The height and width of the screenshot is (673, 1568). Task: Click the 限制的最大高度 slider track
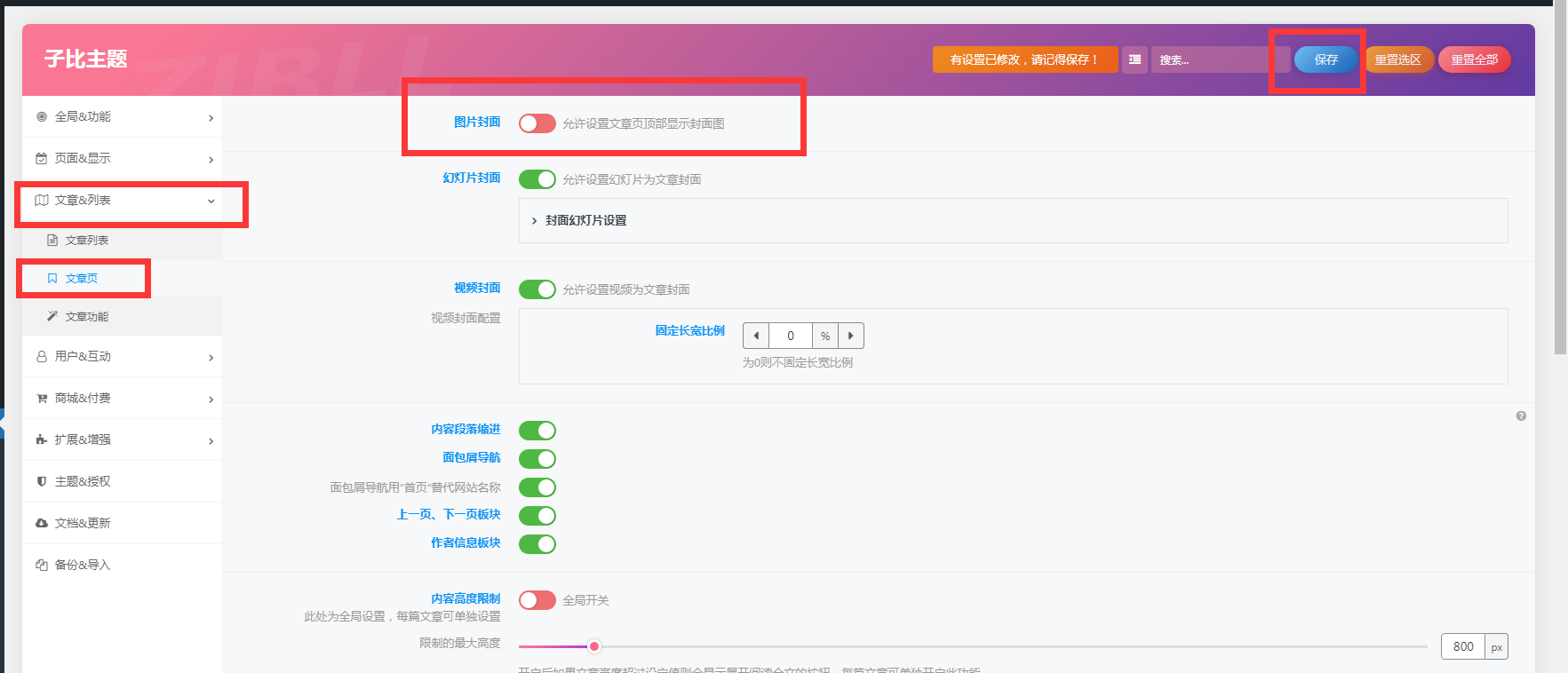[973, 646]
